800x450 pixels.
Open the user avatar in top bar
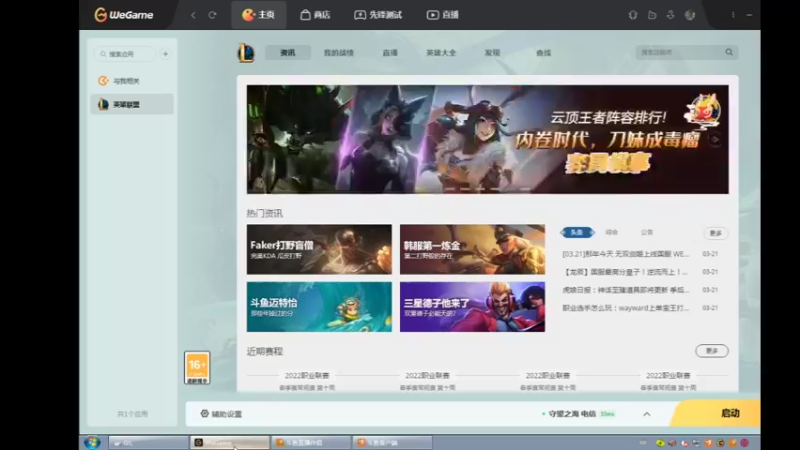tap(690, 15)
